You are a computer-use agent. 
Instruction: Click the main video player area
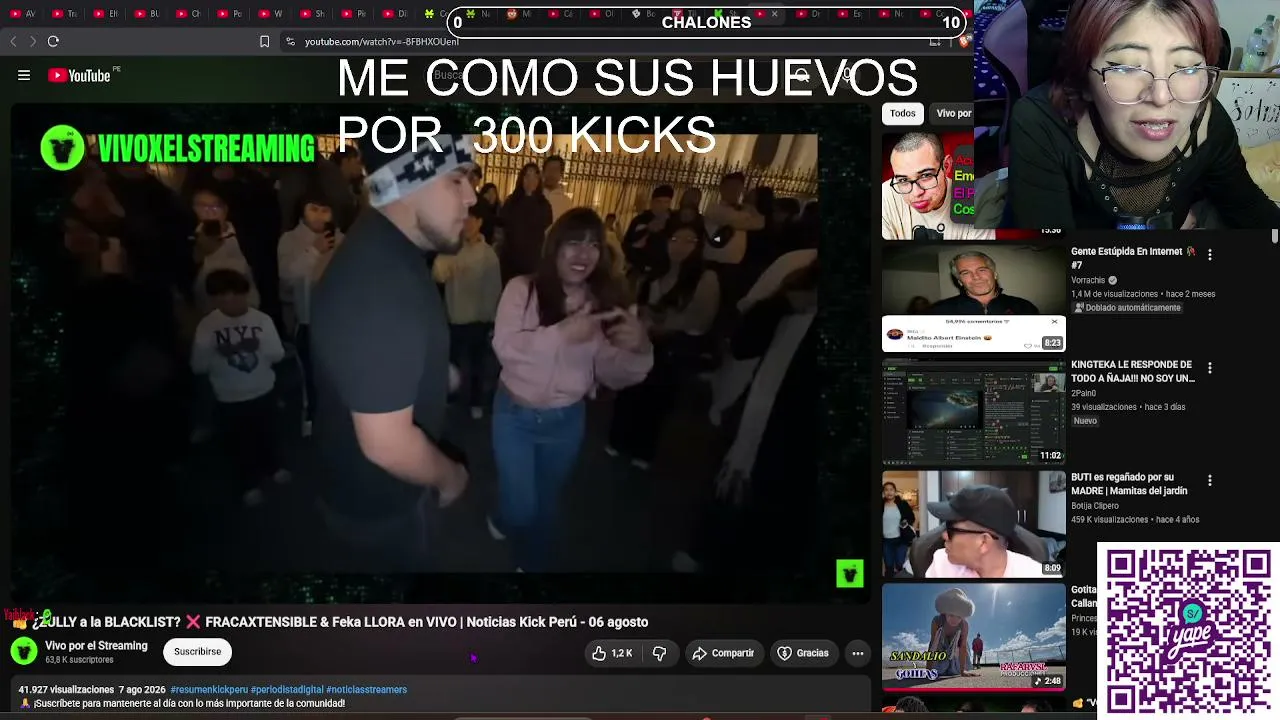tap(439, 353)
